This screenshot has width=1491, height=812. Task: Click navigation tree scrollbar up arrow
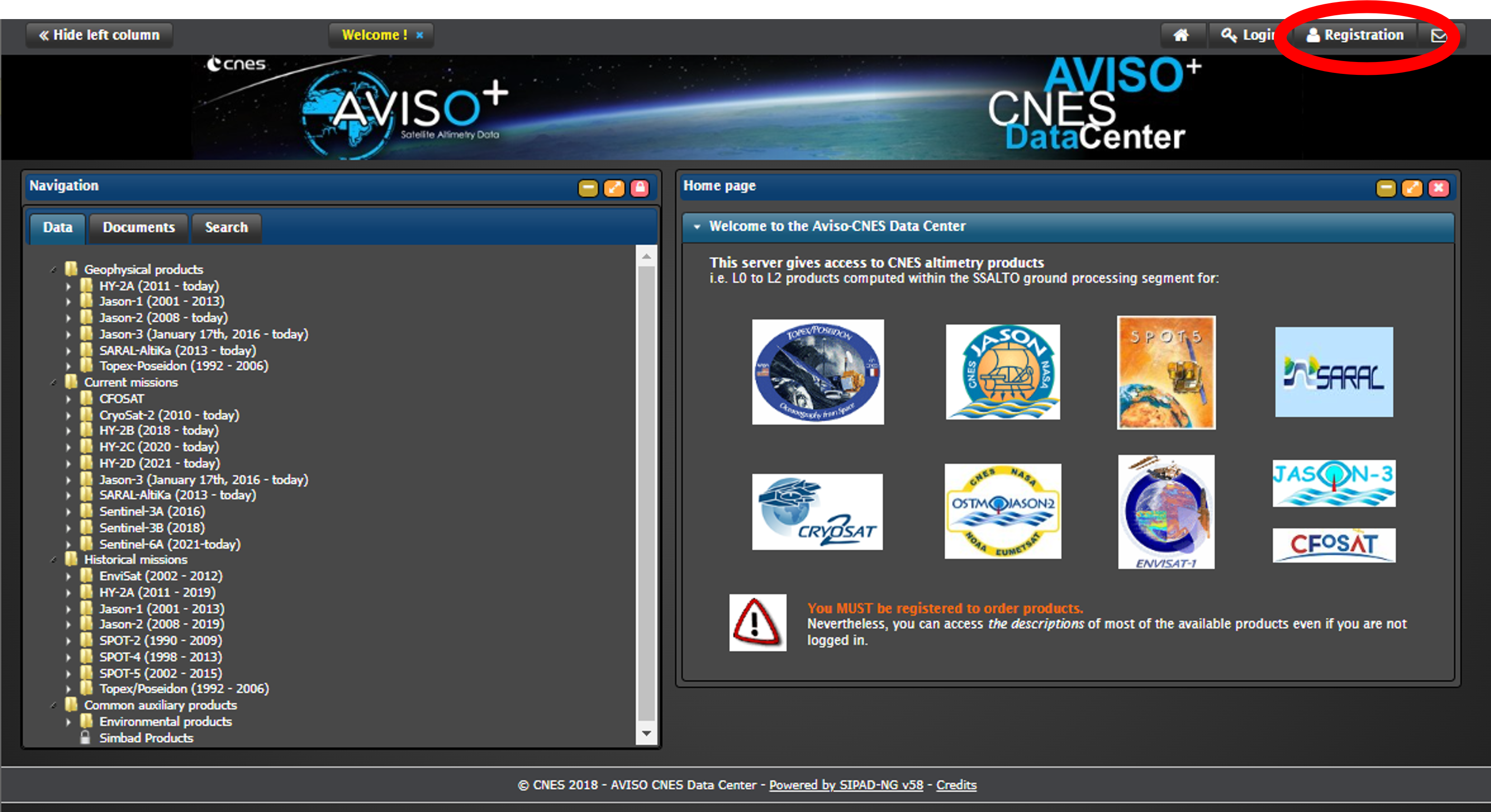646,256
